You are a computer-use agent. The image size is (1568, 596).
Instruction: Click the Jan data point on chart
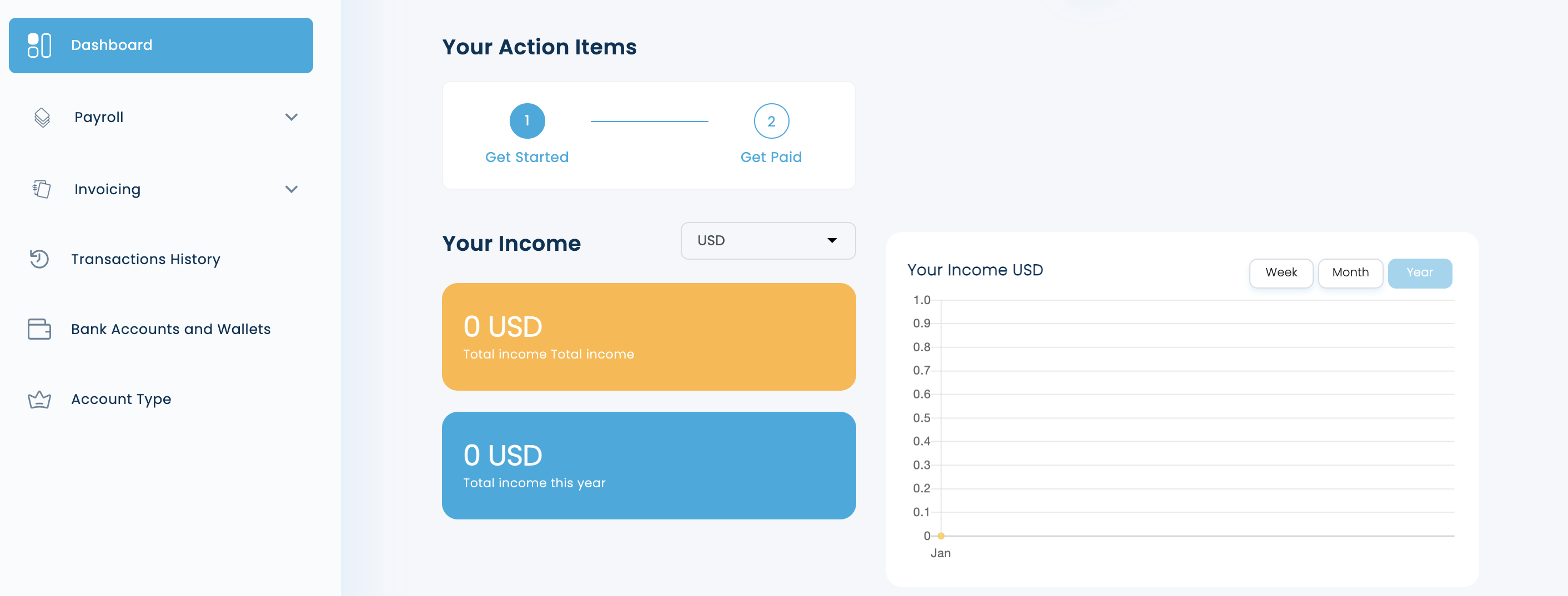coord(941,536)
